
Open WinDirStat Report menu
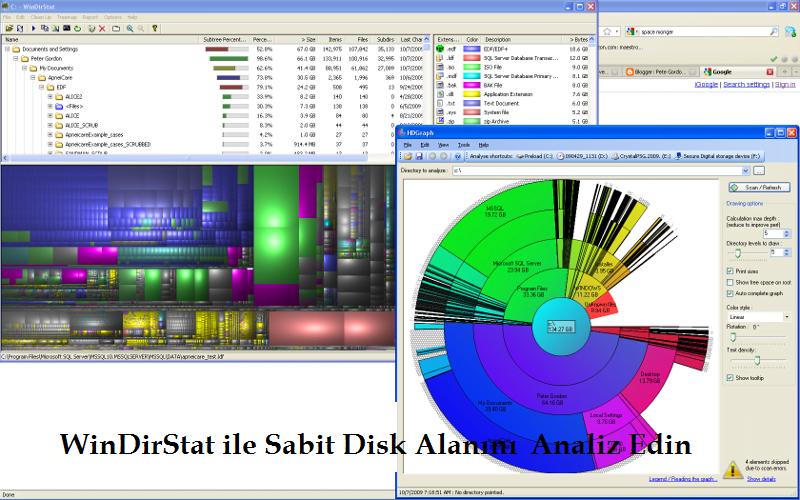pyautogui.click(x=90, y=17)
